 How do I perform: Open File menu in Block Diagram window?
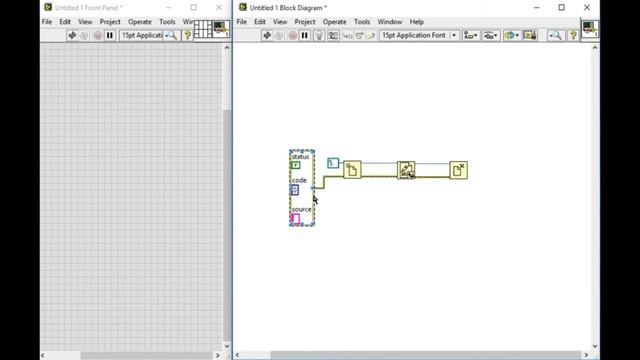(242, 22)
